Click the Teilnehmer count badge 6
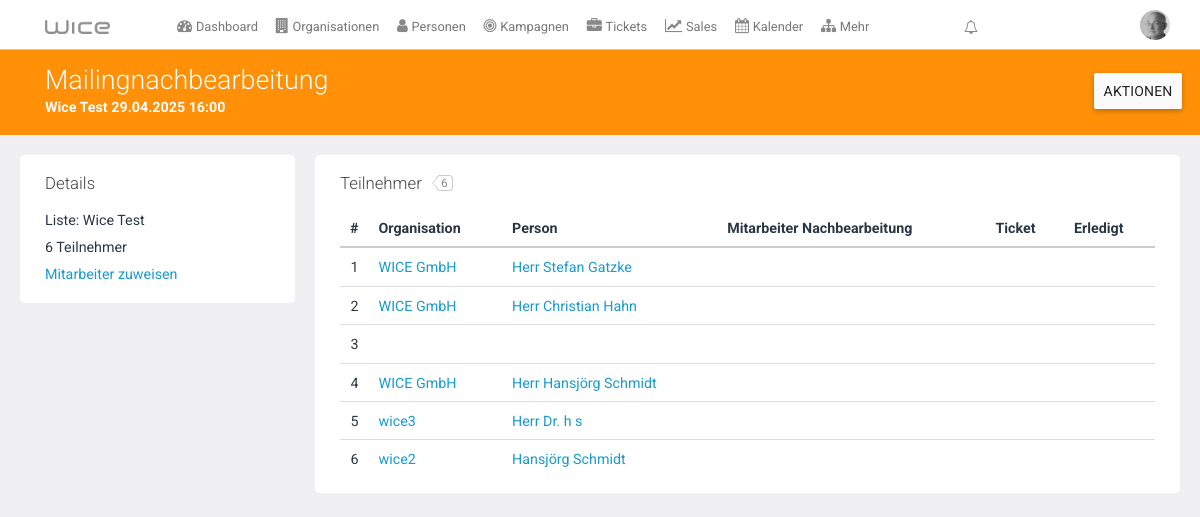 pyautogui.click(x=444, y=183)
